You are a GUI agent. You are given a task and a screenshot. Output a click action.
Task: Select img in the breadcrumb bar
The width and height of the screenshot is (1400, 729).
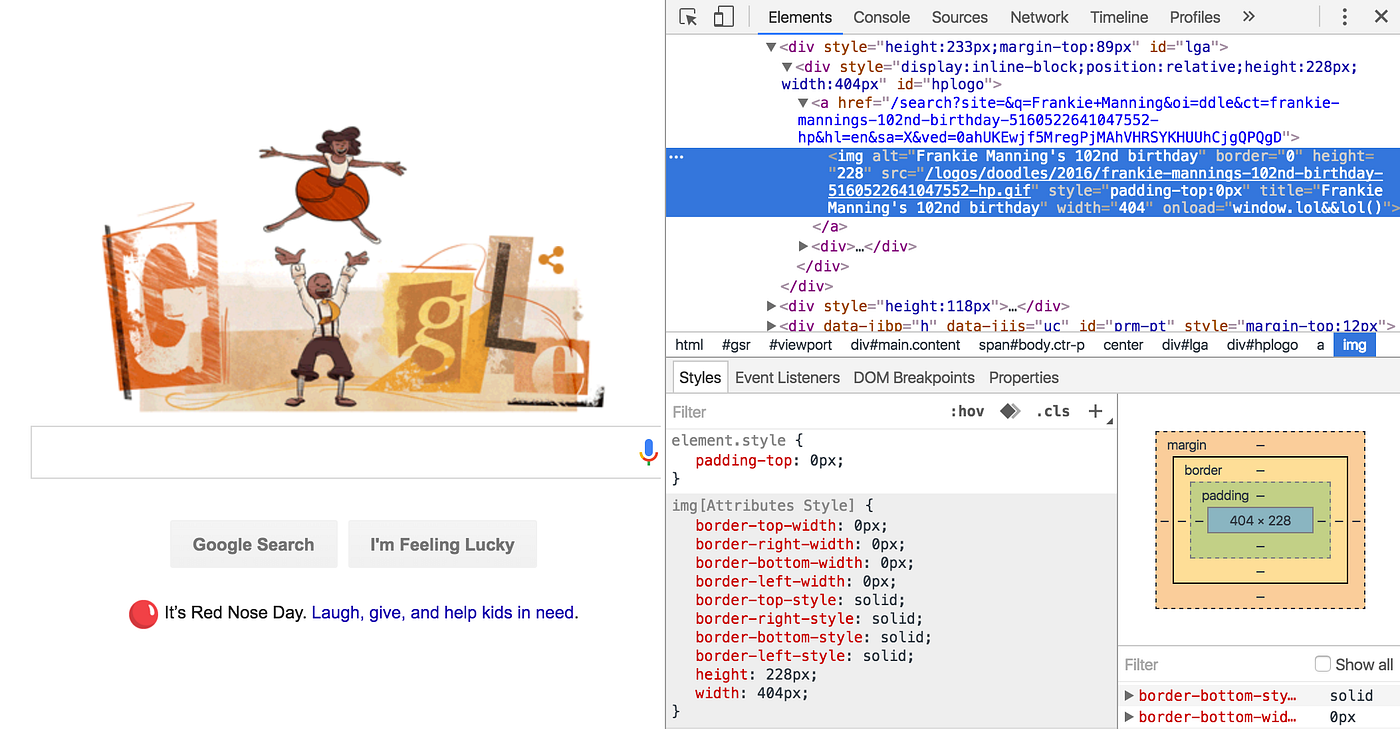1354,345
